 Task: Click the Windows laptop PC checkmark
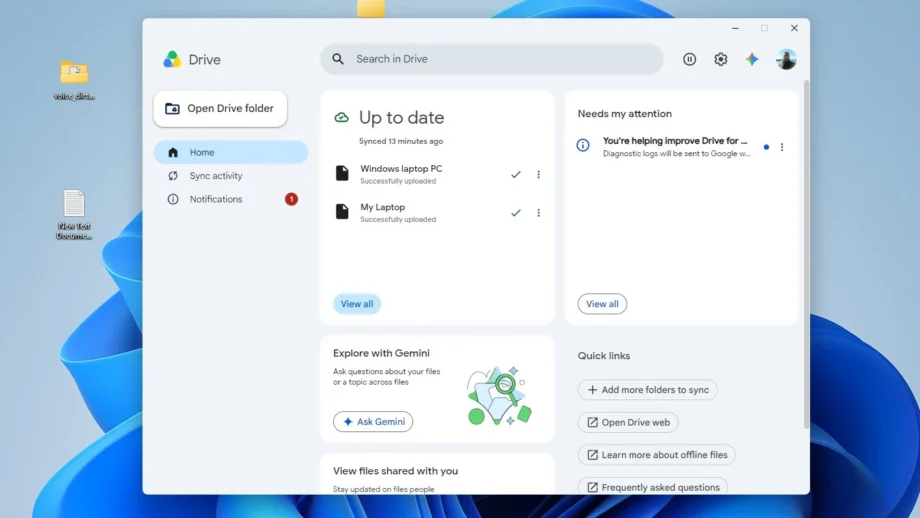tap(516, 174)
